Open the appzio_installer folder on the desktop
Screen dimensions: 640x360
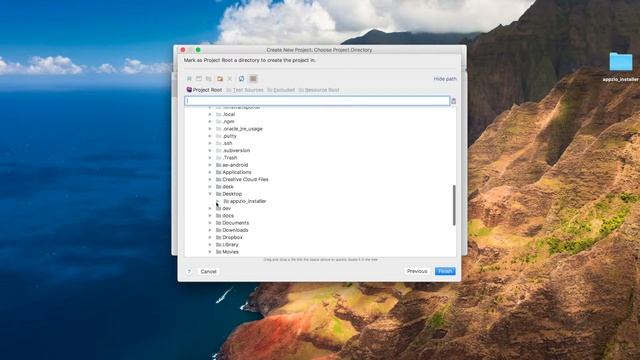tap(620, 62)
